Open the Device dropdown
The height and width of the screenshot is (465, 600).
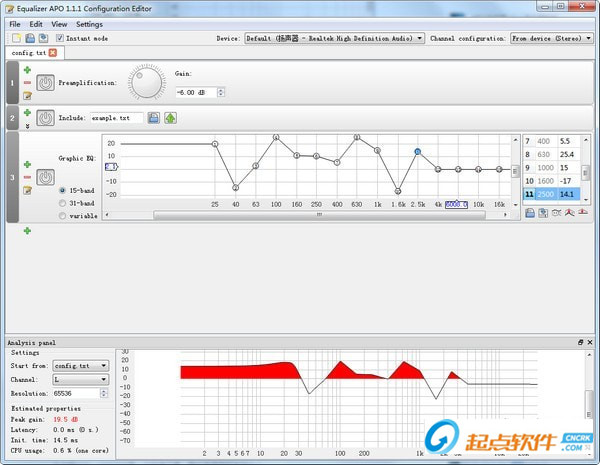coord(334,38)
